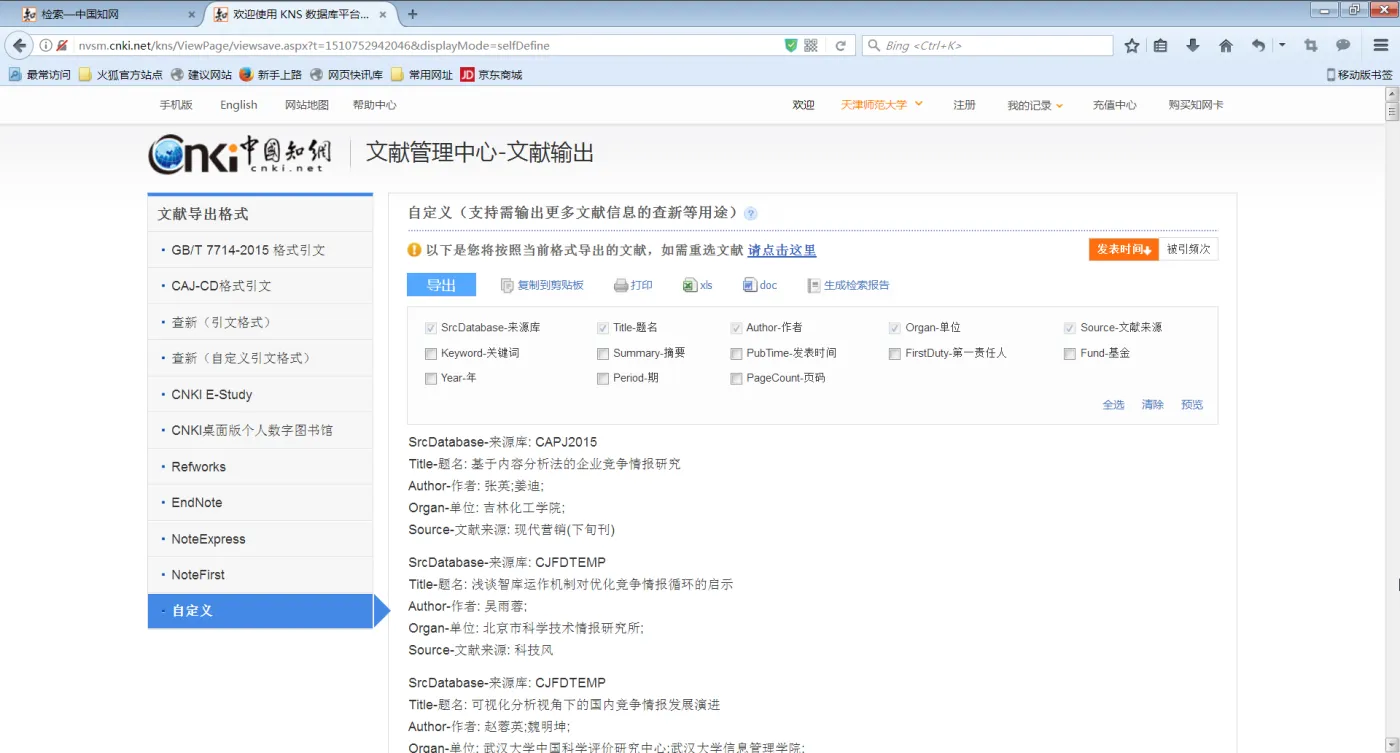Open the chat bubble toolbar icon
Image resolution: width=1400 pixels, height=753 pixels.
1343,46
